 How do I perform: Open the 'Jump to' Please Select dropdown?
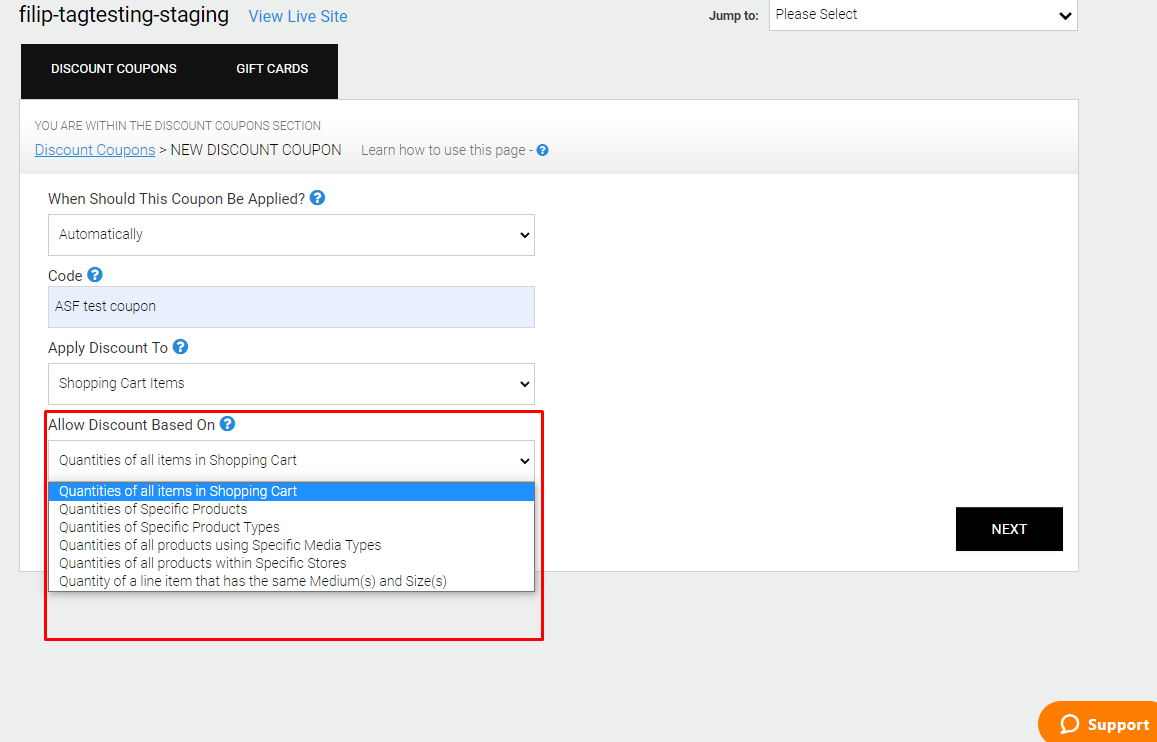tap(923, 15)
